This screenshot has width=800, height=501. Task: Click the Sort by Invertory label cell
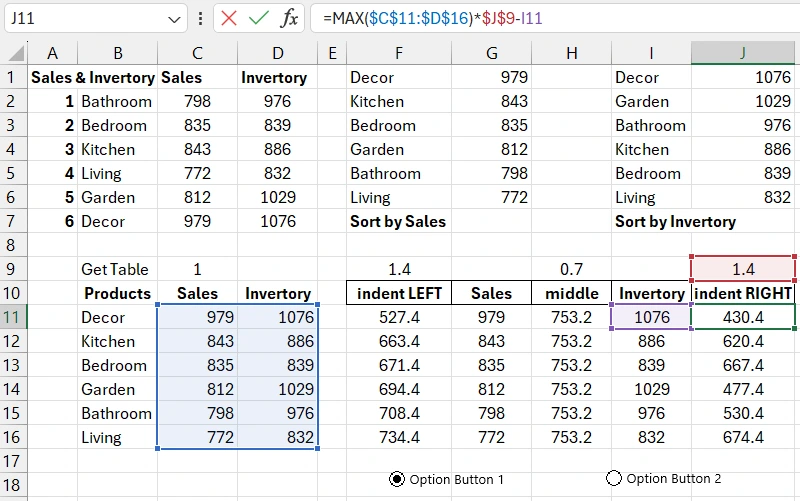[675, 221]
